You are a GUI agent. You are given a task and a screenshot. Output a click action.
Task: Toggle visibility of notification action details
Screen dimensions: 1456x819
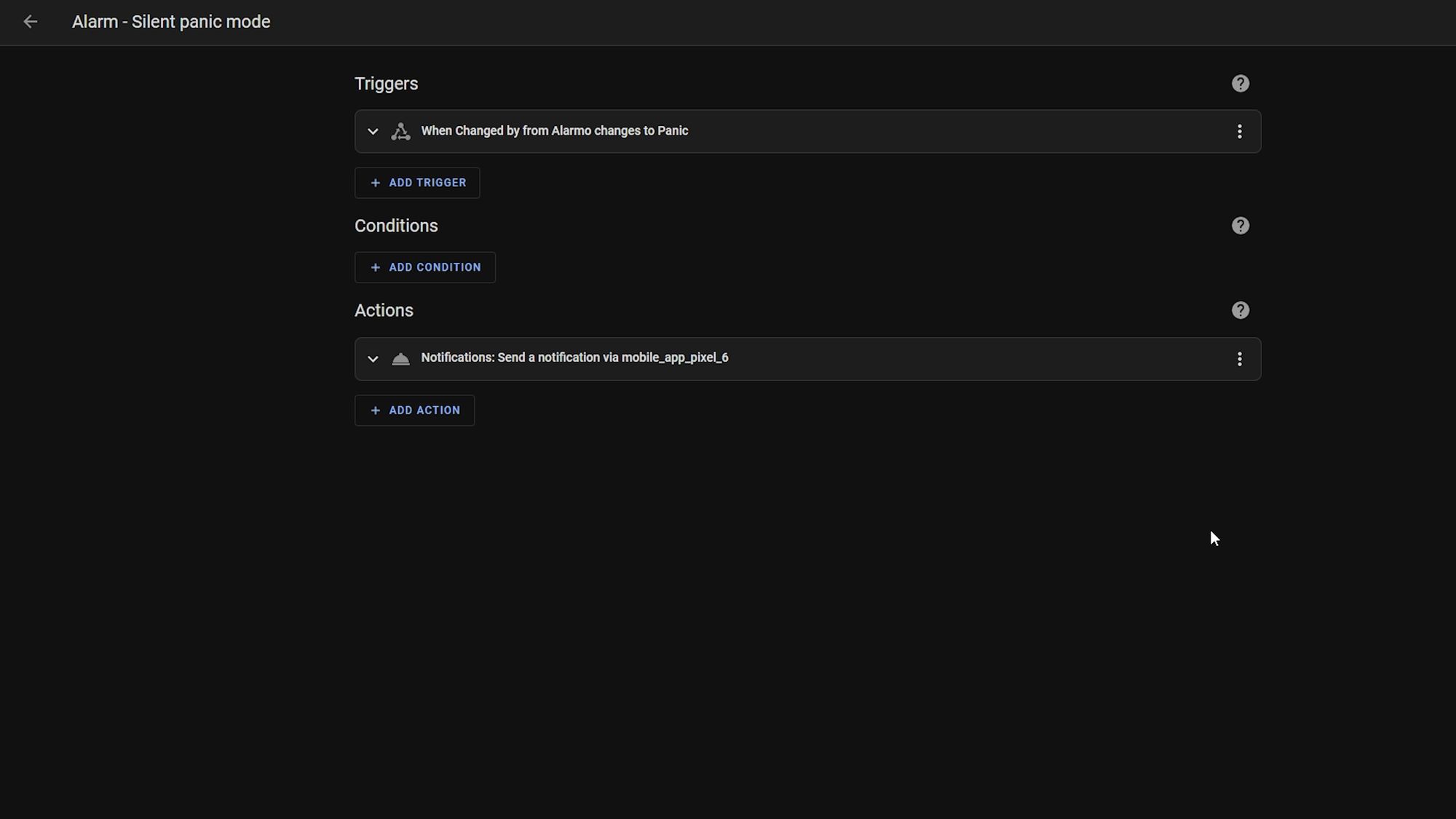(373, 358)
